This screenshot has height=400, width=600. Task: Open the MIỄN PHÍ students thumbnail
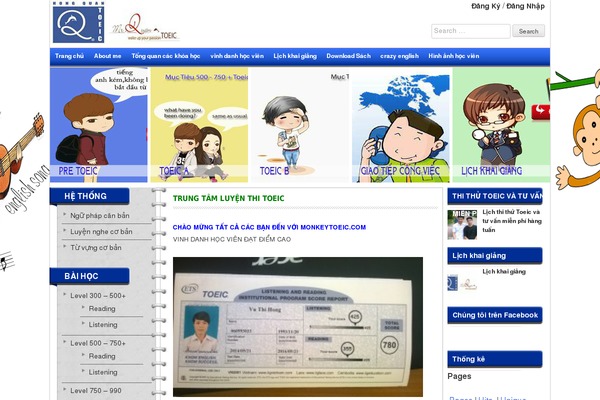coord(462,225)
